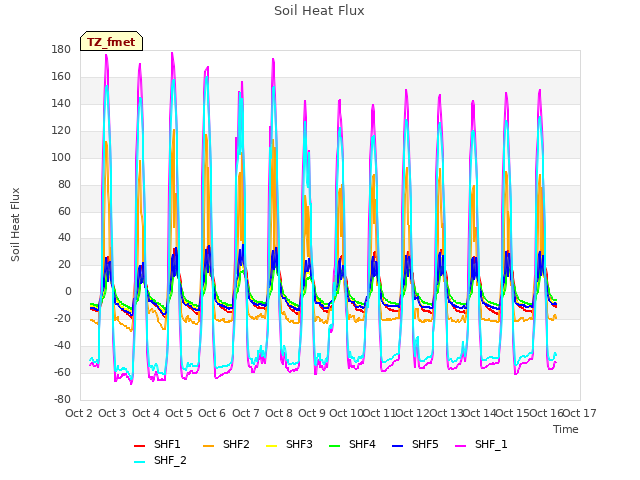Select the SHF3 legend entry
Viewport: 640px width, 480px height.
pos(289,444)
